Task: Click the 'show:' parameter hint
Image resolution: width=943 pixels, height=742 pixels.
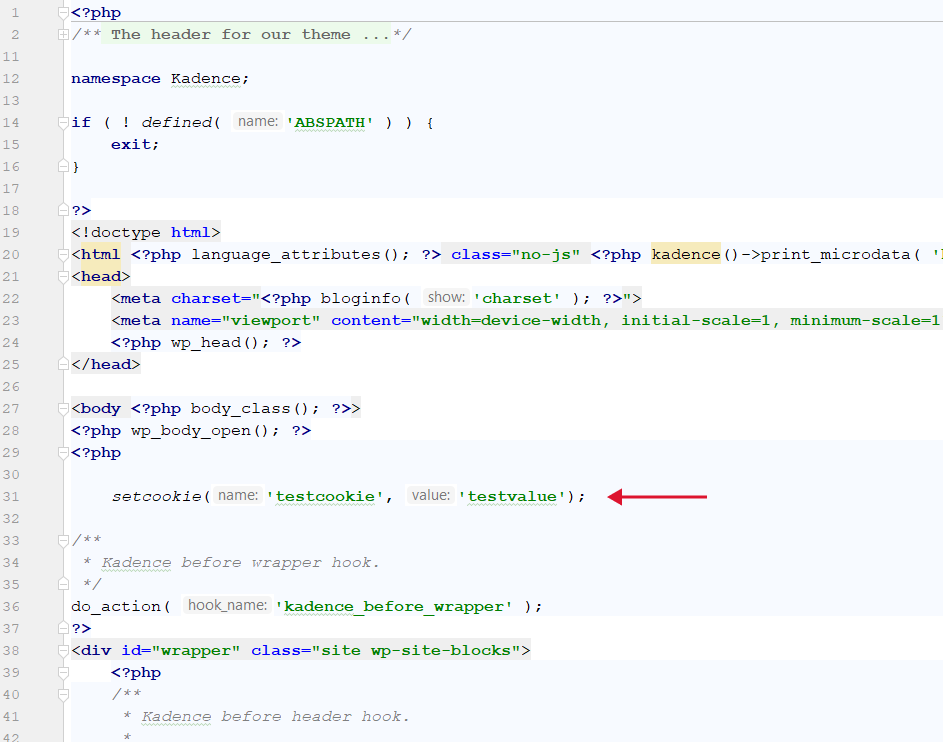Action: click(x=446, y=298)
